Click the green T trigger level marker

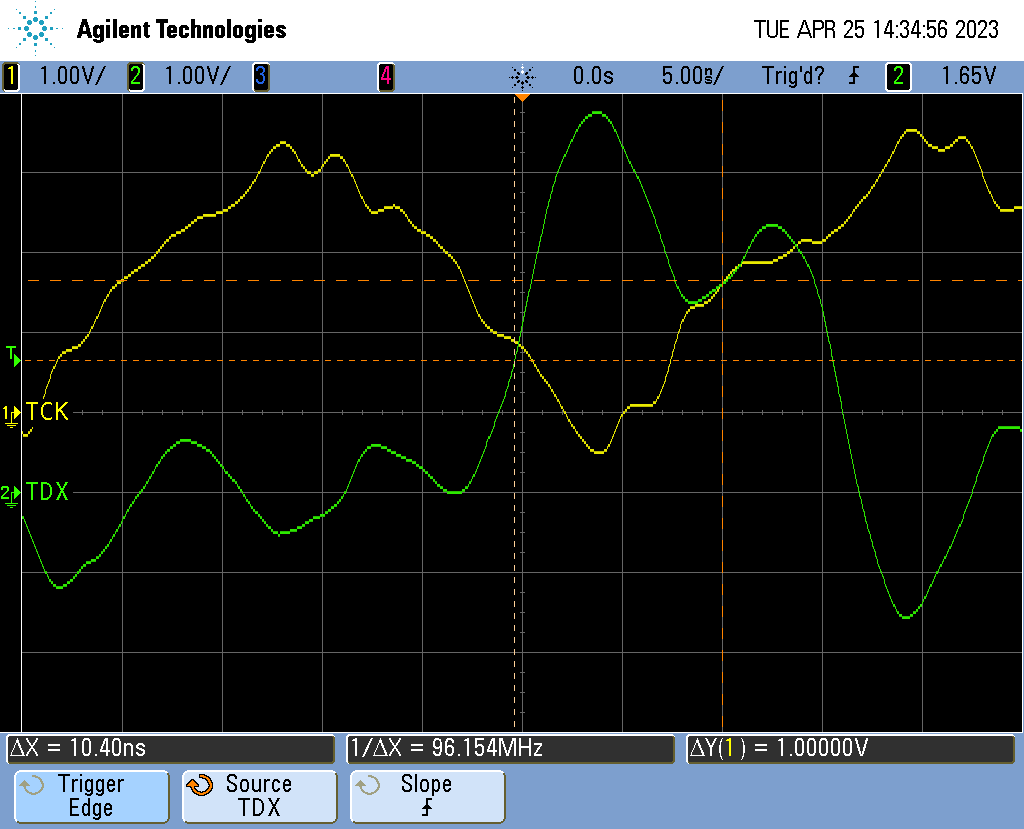click(12, 353)
